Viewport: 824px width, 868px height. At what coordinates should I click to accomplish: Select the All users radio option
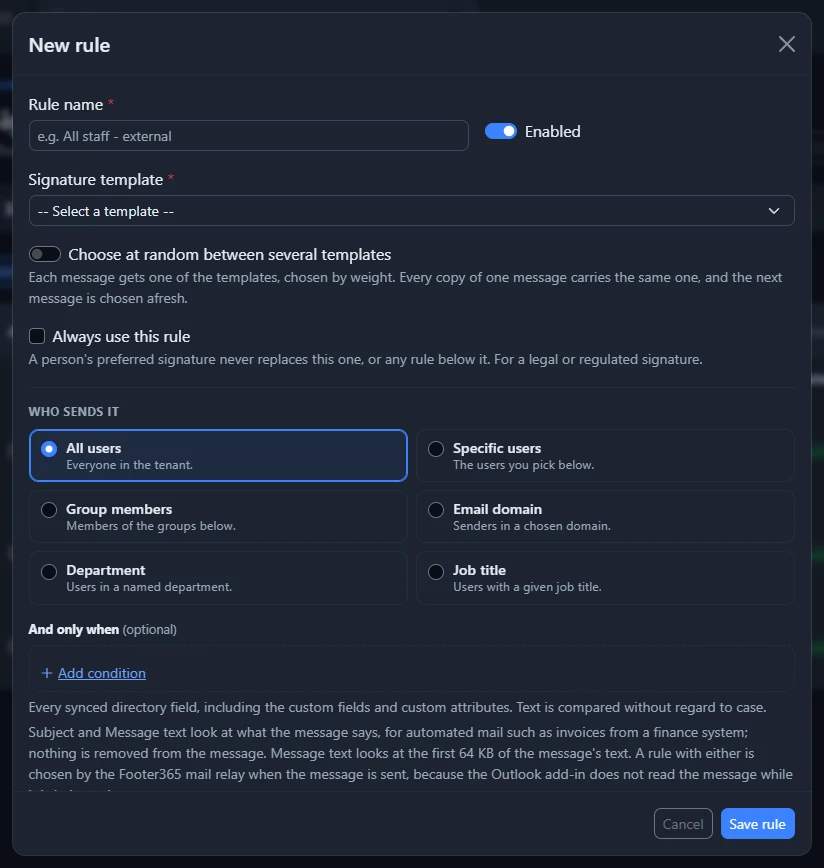click(x=49, y=449)
